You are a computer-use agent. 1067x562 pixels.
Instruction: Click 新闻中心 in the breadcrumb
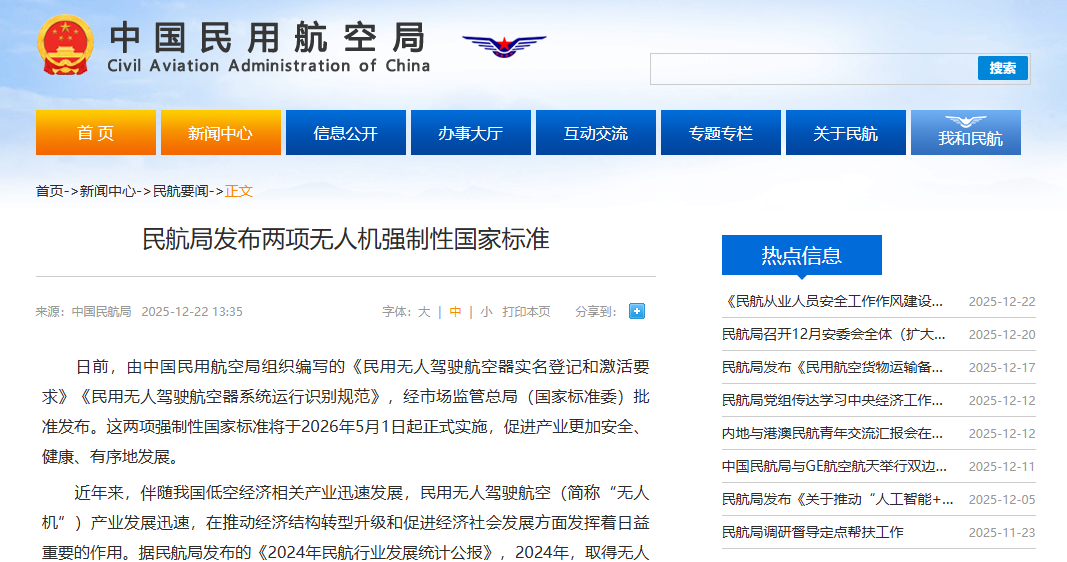pos(108,191)
